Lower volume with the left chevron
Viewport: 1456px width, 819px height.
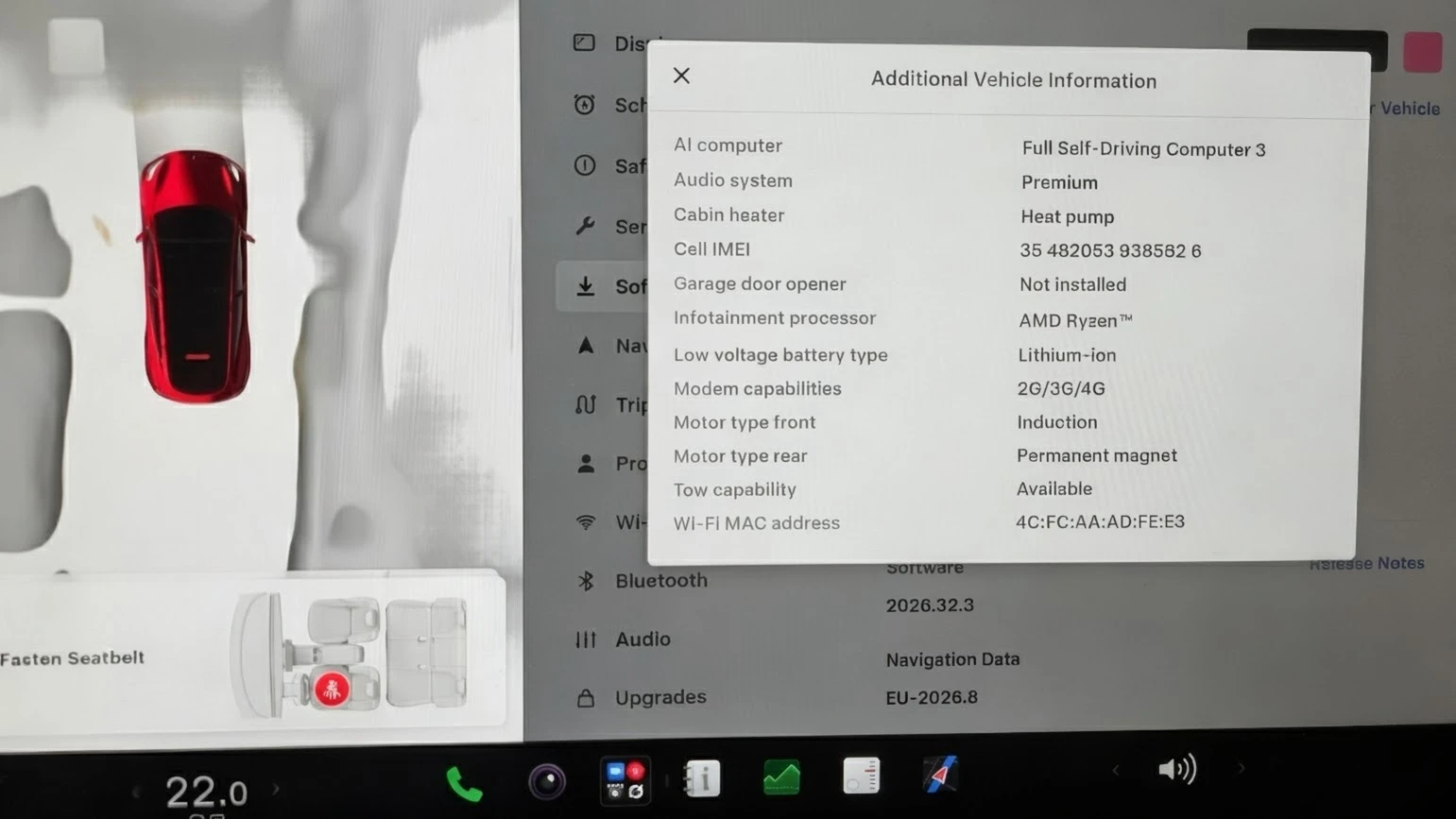point(1116,770)
